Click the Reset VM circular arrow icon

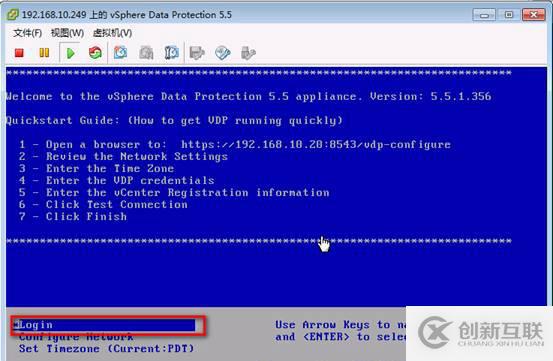(95, 53)
